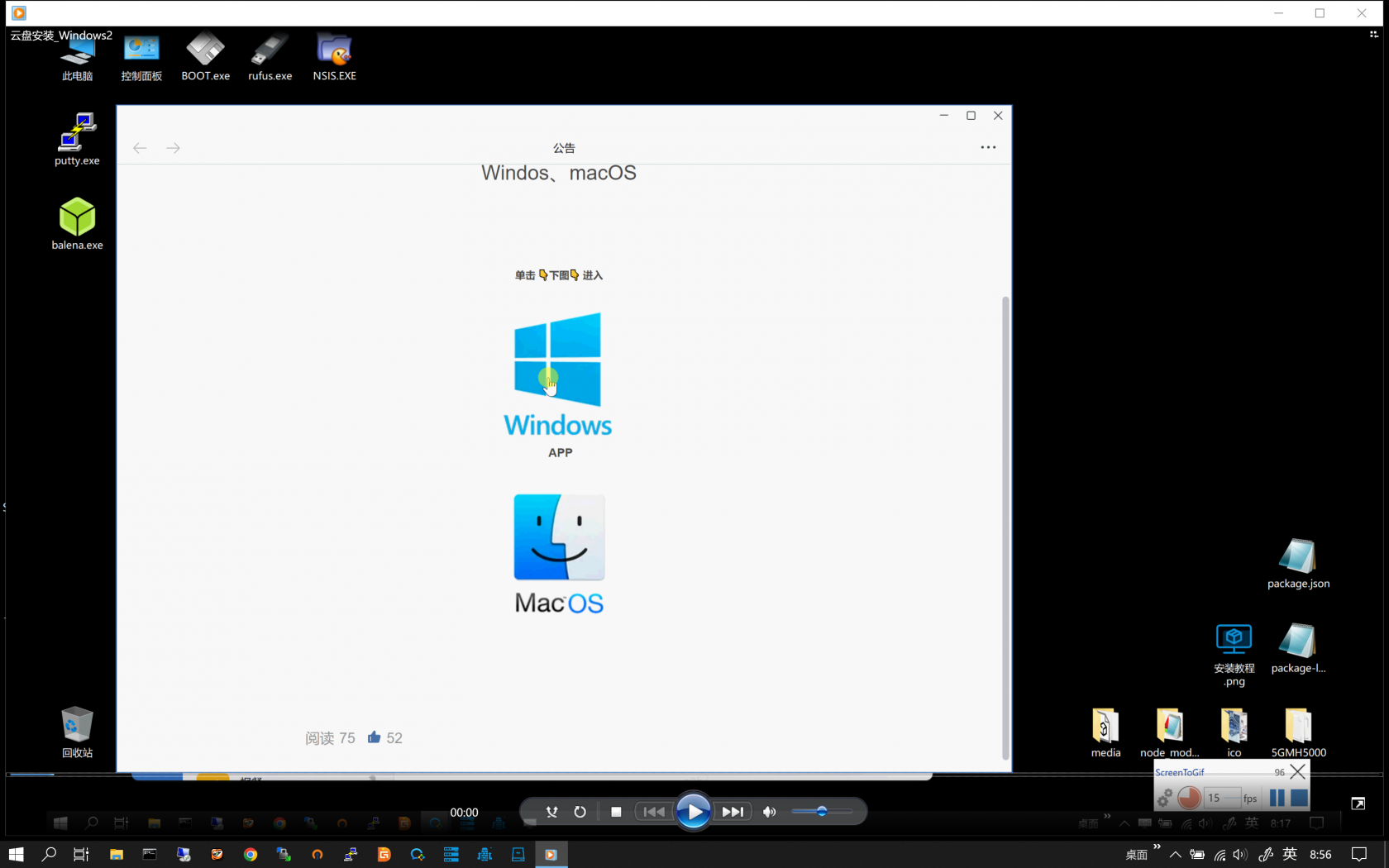Open the padlock transfer app in taskbar

click(284, 855)
